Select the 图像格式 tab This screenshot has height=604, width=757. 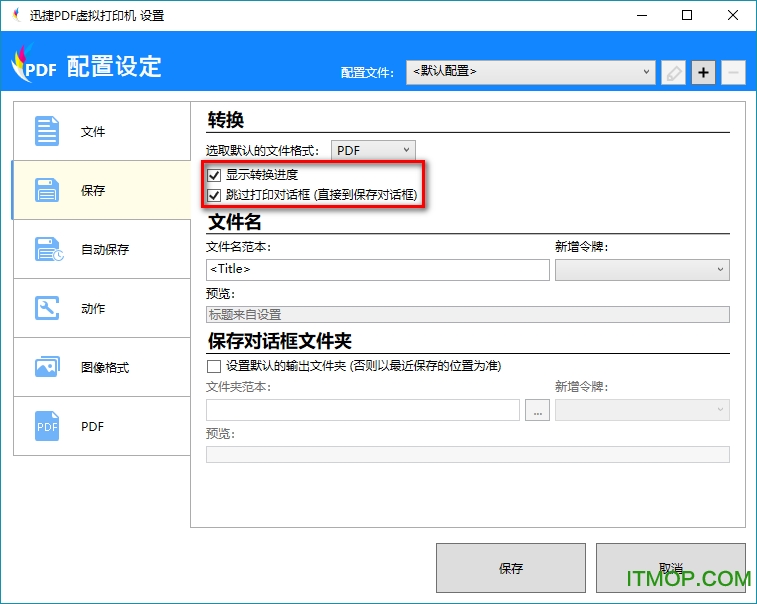[x=102, y=367]
